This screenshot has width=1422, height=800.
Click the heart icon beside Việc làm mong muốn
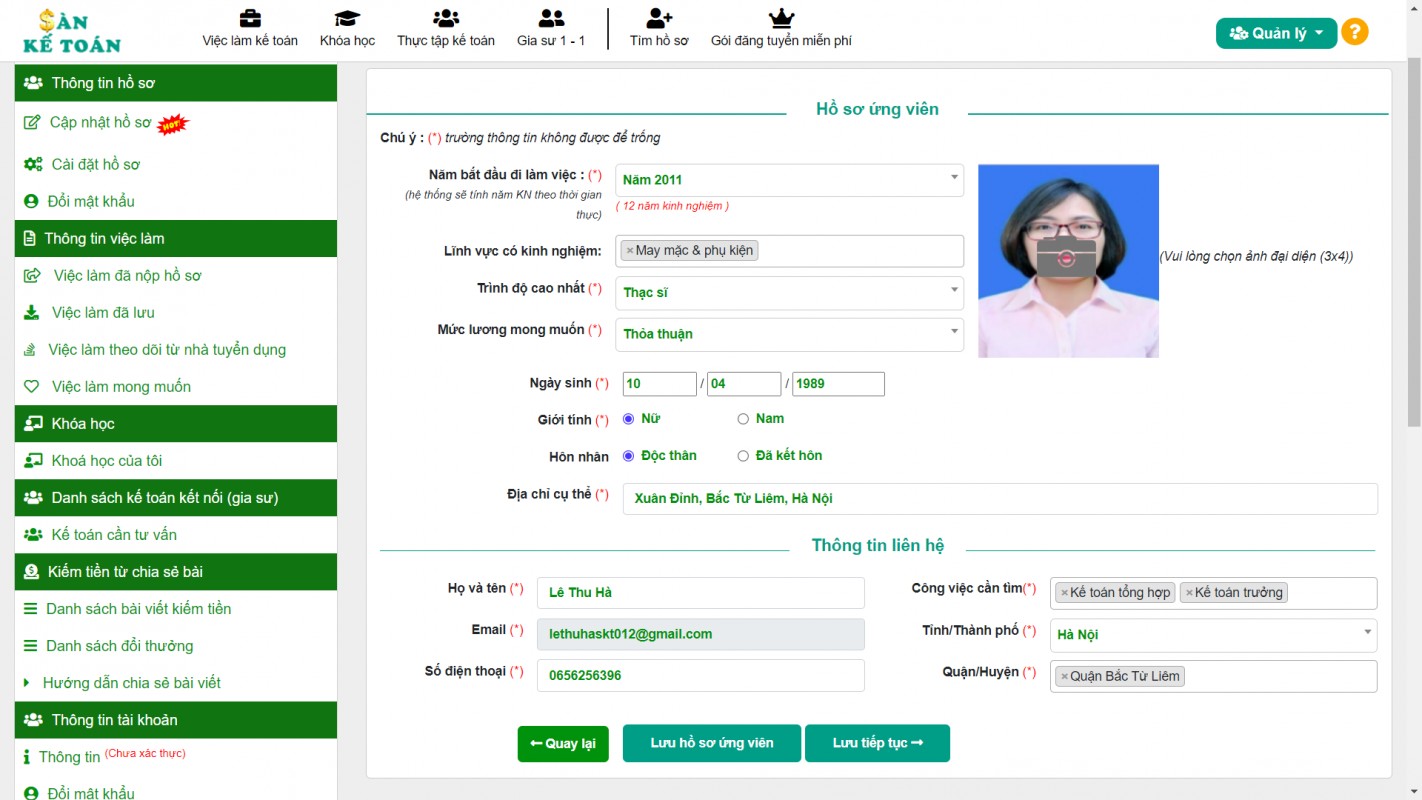click(x=32, y=386)
